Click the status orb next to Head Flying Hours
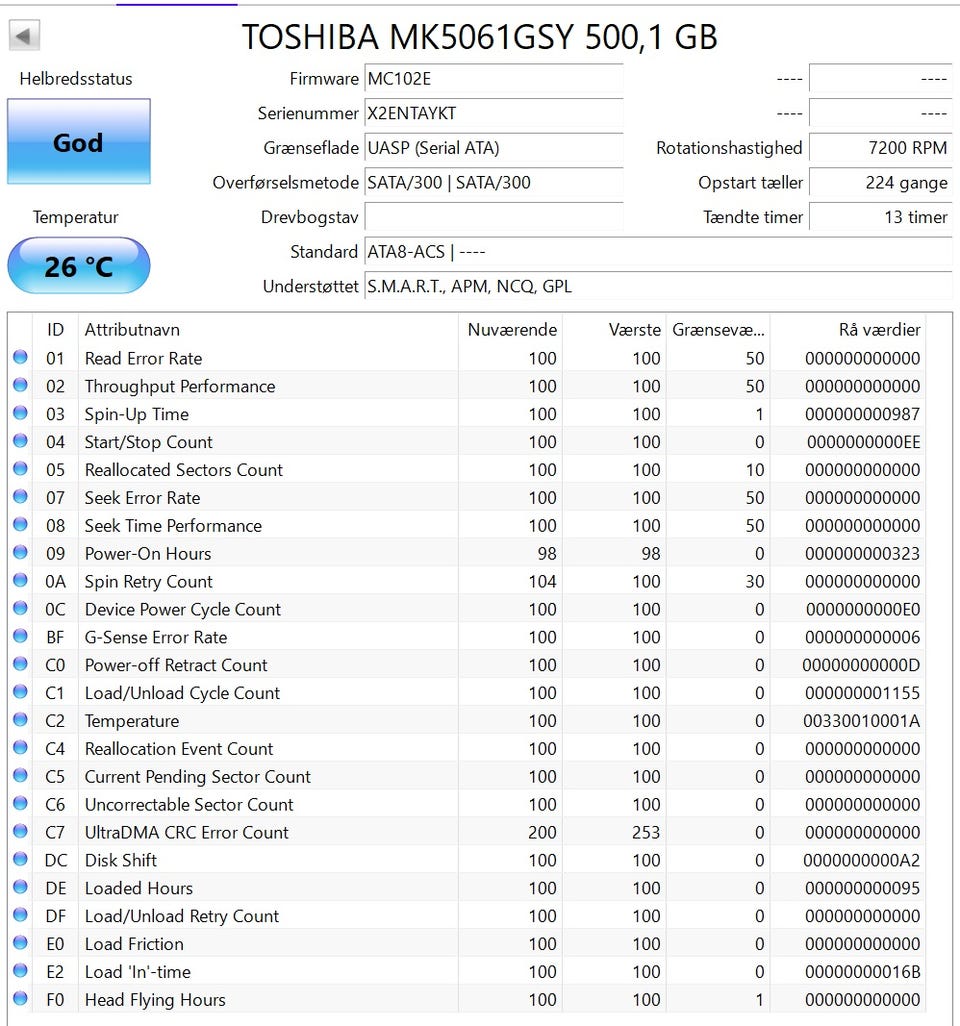 (20, 1000)
